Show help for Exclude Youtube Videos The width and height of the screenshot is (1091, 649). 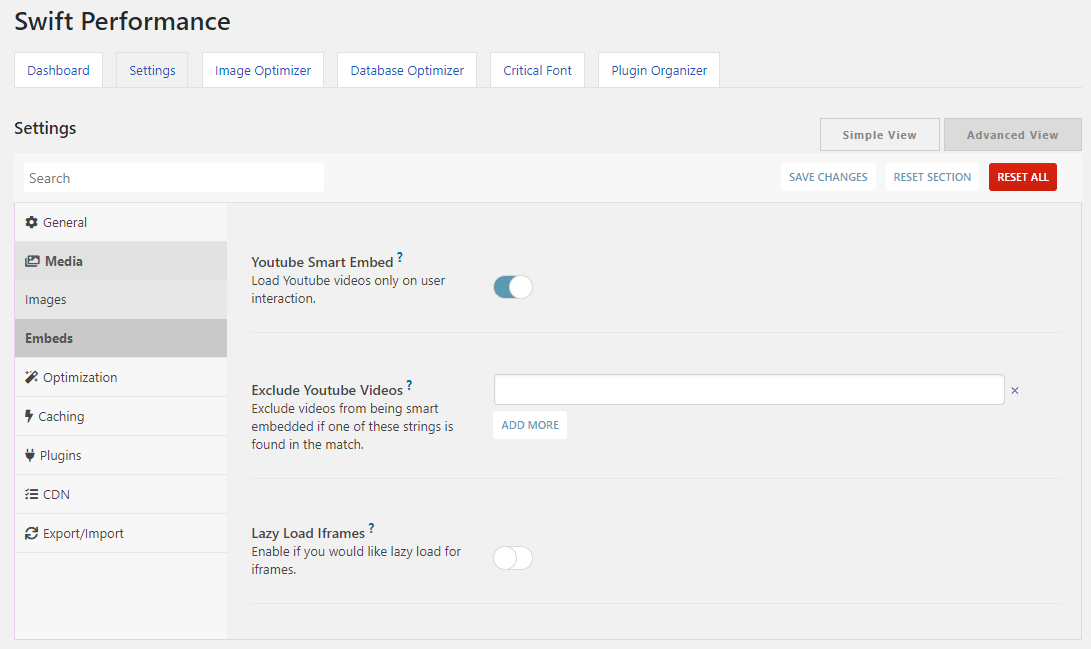[x=409, y=385]
